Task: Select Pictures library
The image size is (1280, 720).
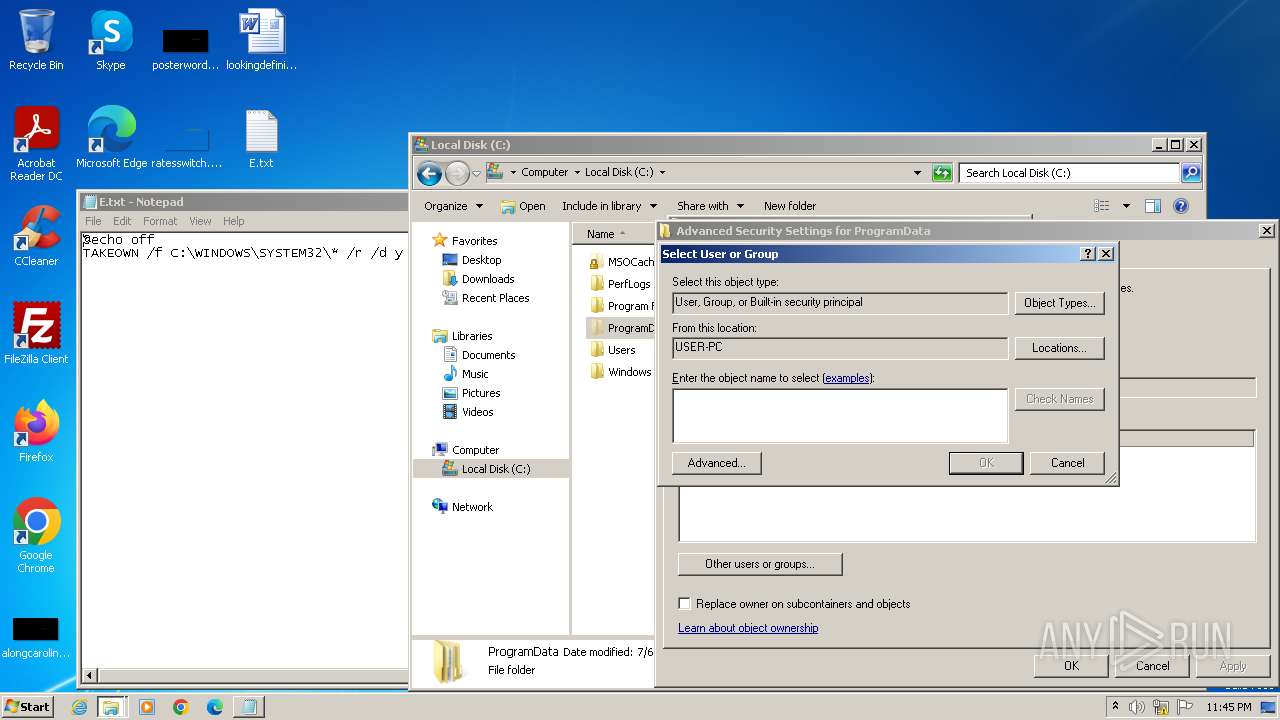Action: click(x=481, y=393)
